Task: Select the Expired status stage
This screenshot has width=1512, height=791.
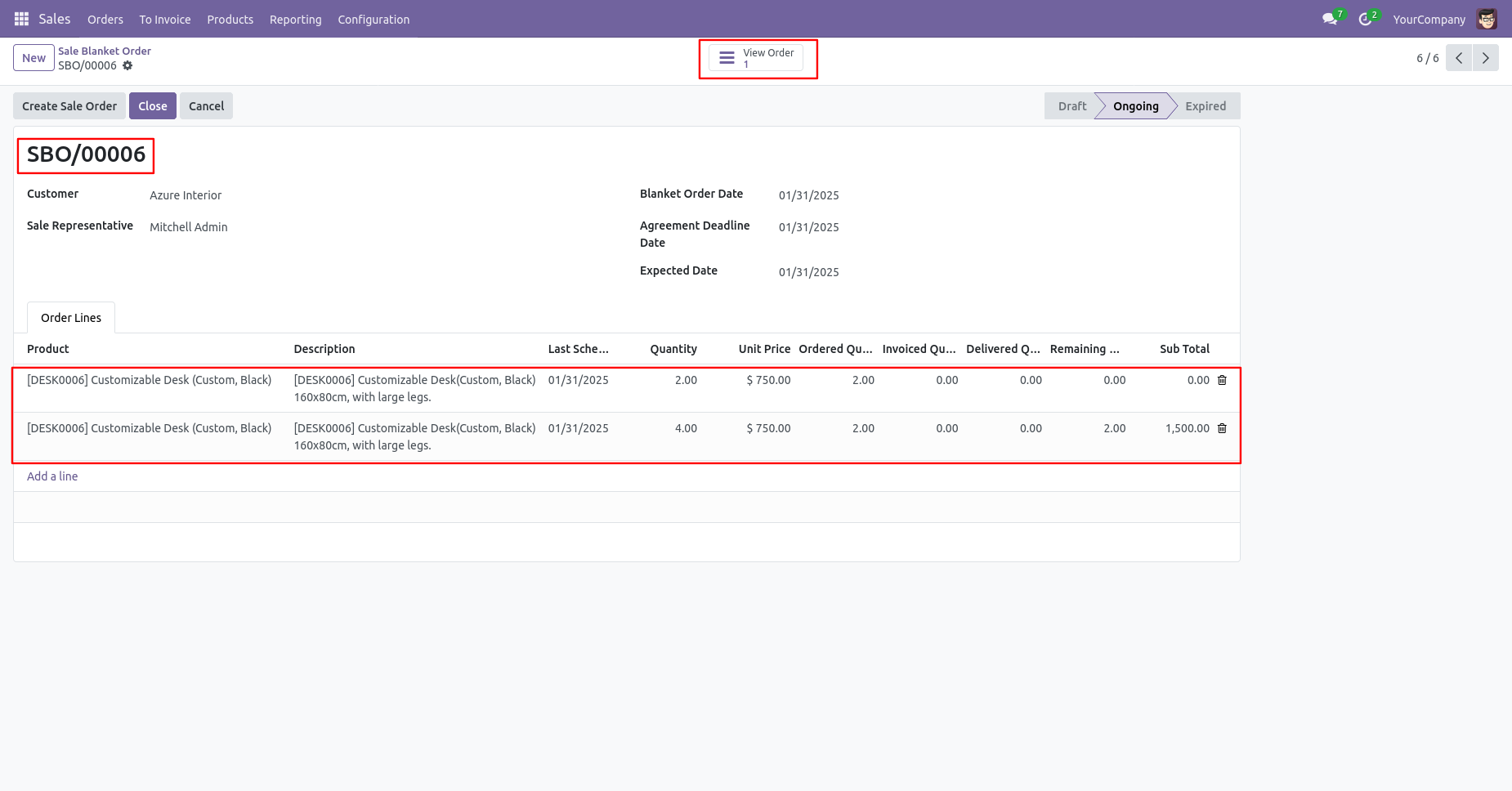Action: (x=1206, y=106)
